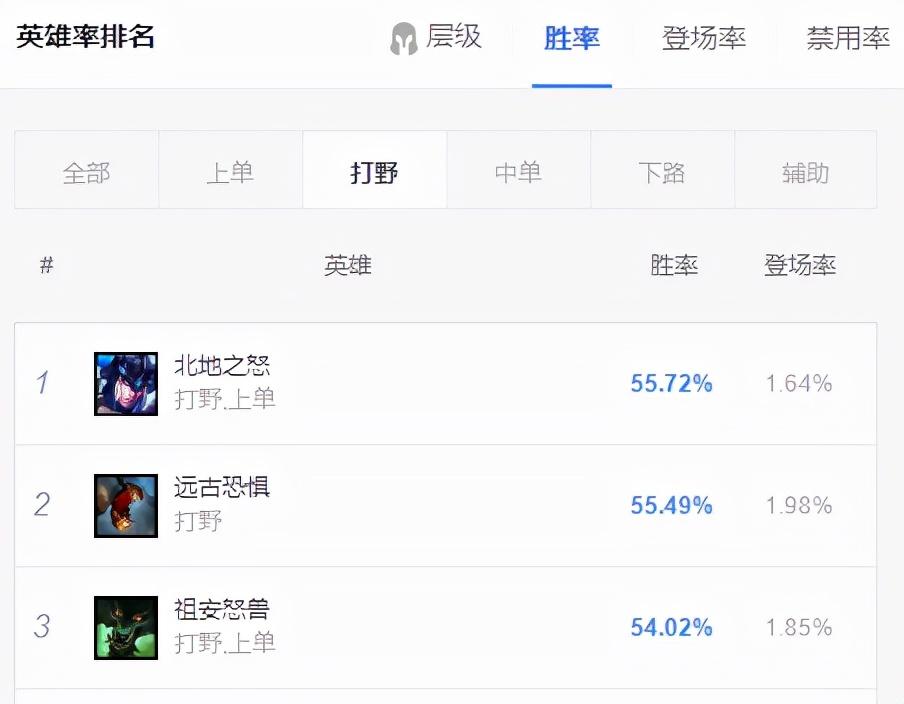Click the helmet tier icon
The height and width of the screenshot is (704, 904).
(x=404, y=39)
